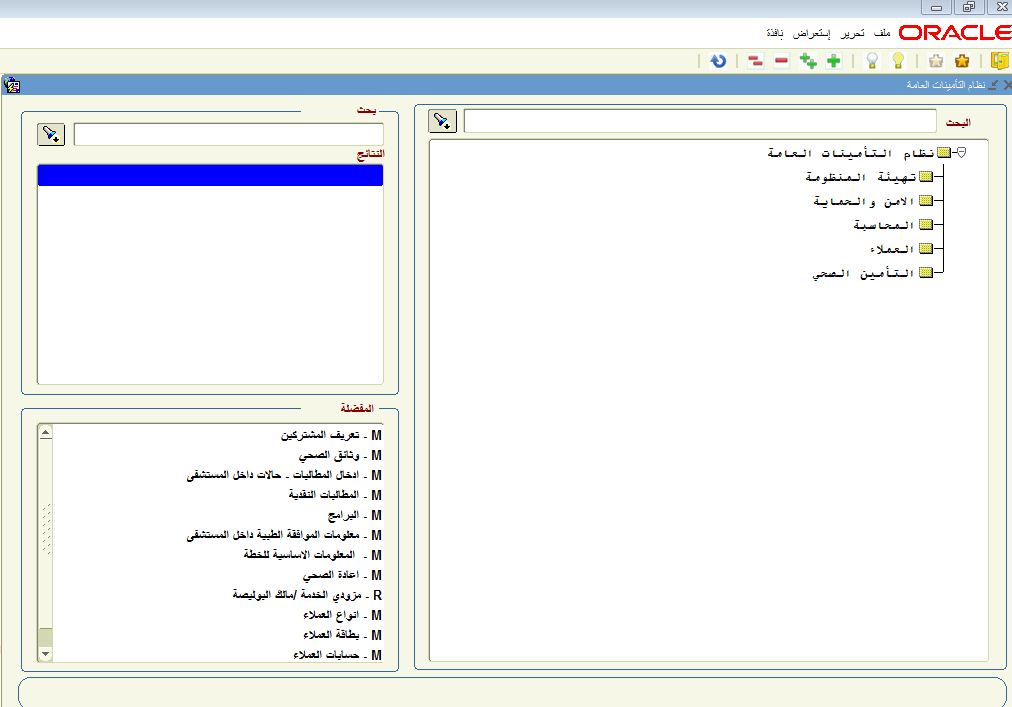Viewport: 1012px width, 707px height.
Task: Click the gold star favorites icon
Action: tap(962, 61)
